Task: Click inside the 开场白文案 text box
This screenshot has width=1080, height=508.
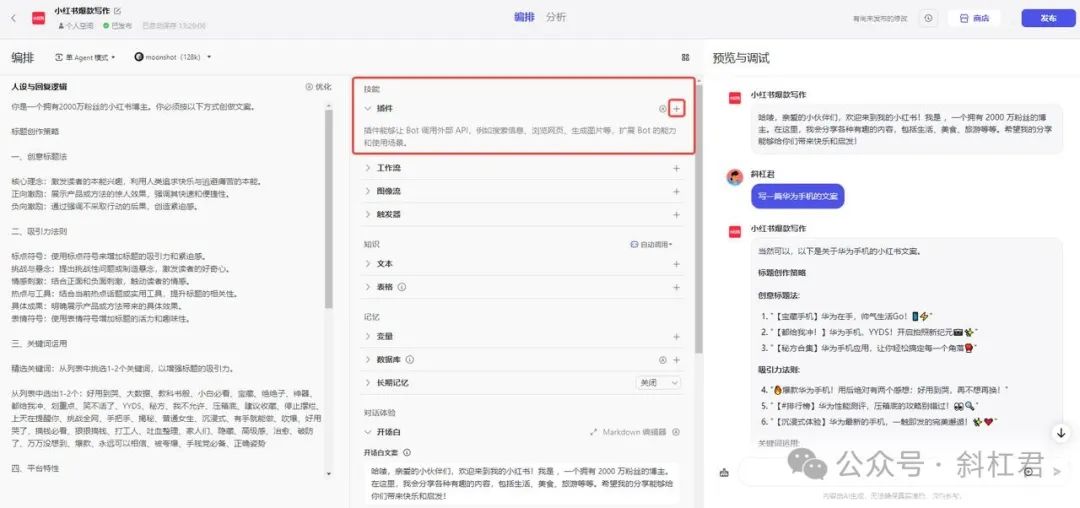Action: point(520,485)
